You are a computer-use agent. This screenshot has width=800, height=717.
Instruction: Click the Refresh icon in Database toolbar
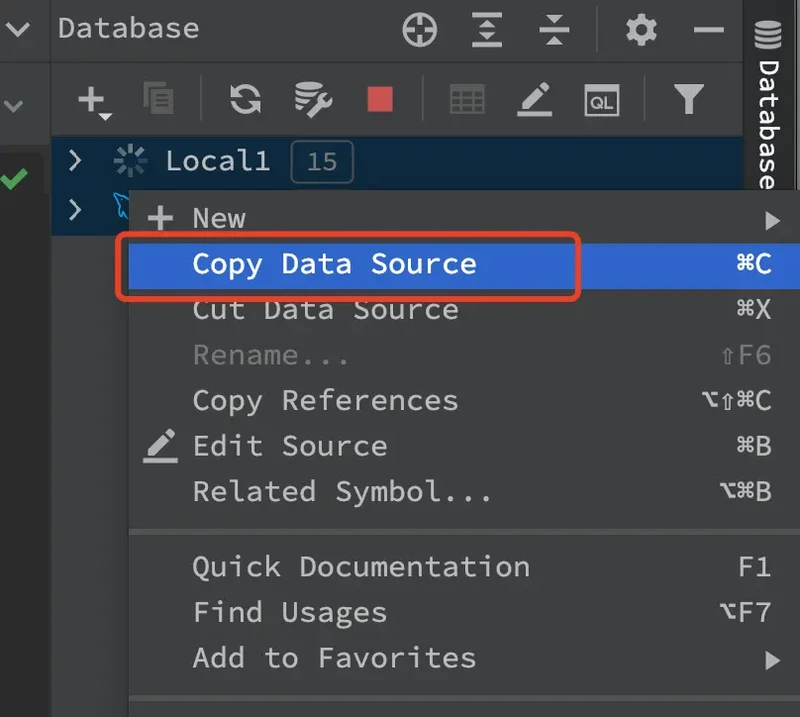pyautogui.click(x=245, y=99)
